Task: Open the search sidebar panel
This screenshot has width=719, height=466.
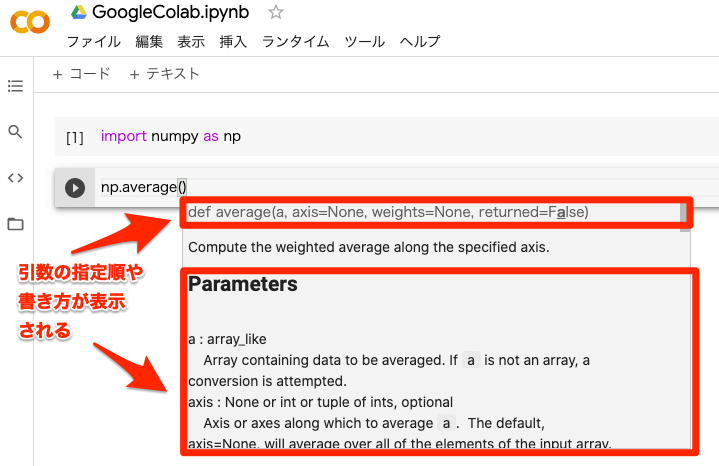Action: point(15,132)
